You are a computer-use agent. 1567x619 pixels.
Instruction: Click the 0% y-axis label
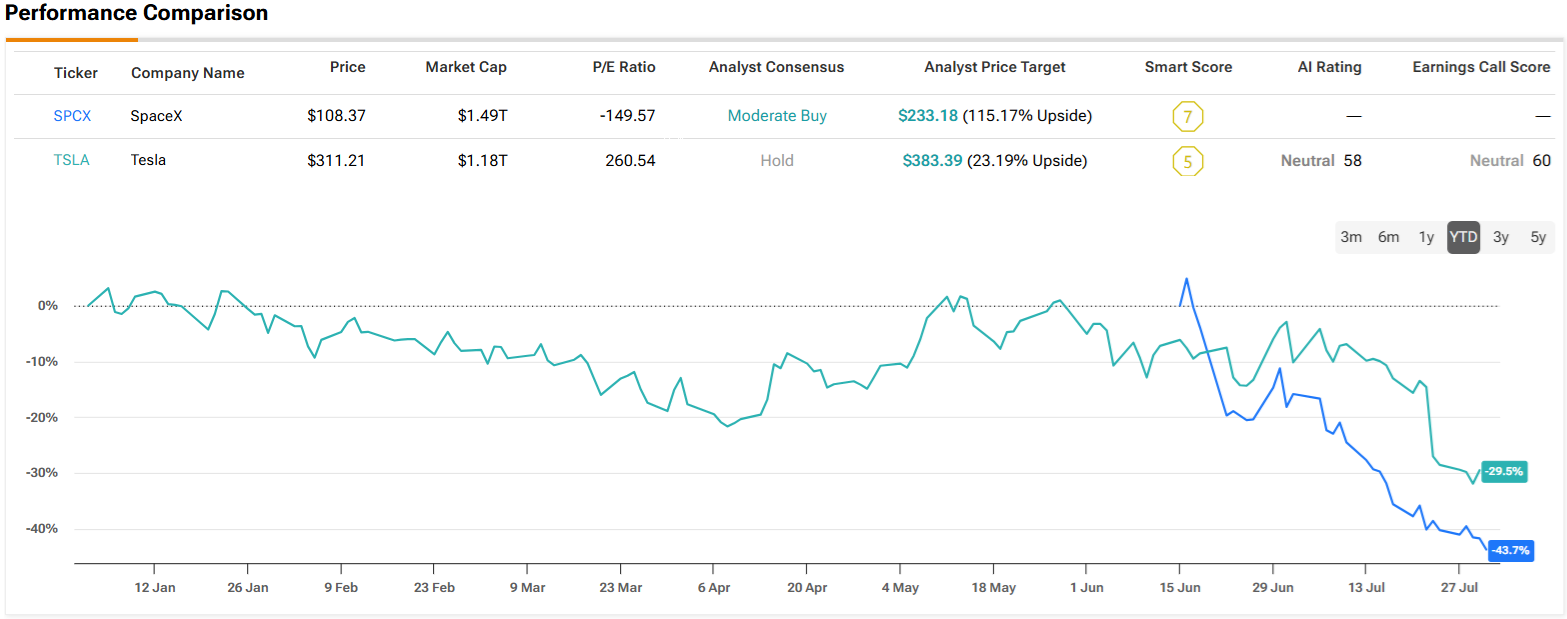(49, 306)
